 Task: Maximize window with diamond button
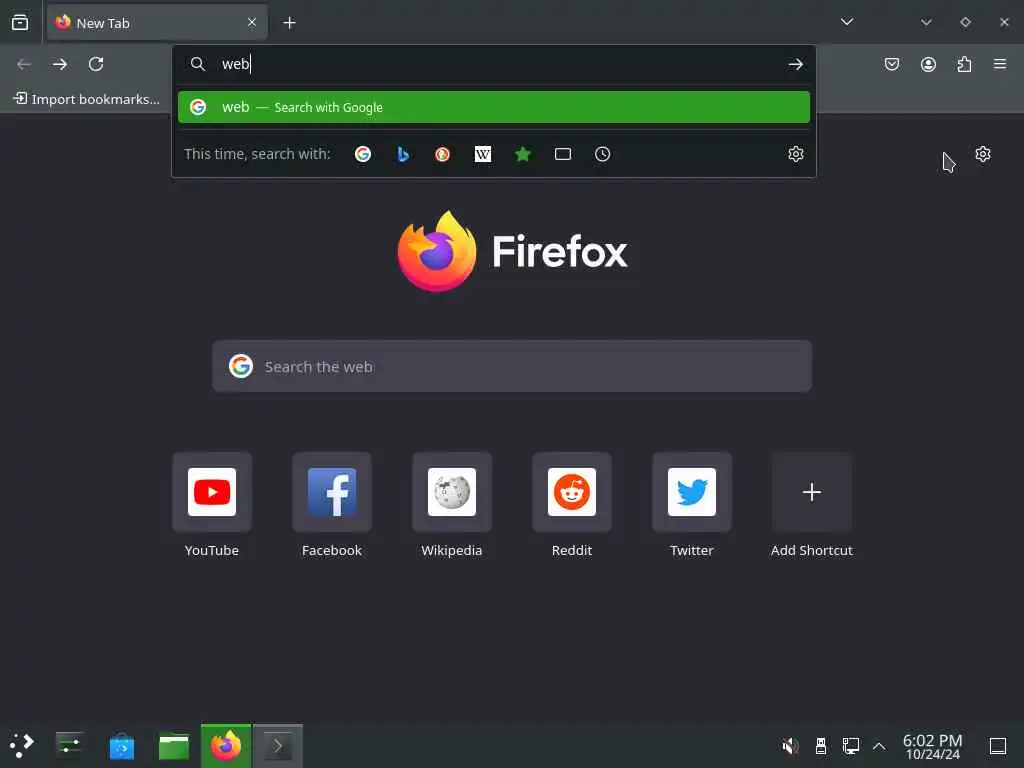(965, 22)
